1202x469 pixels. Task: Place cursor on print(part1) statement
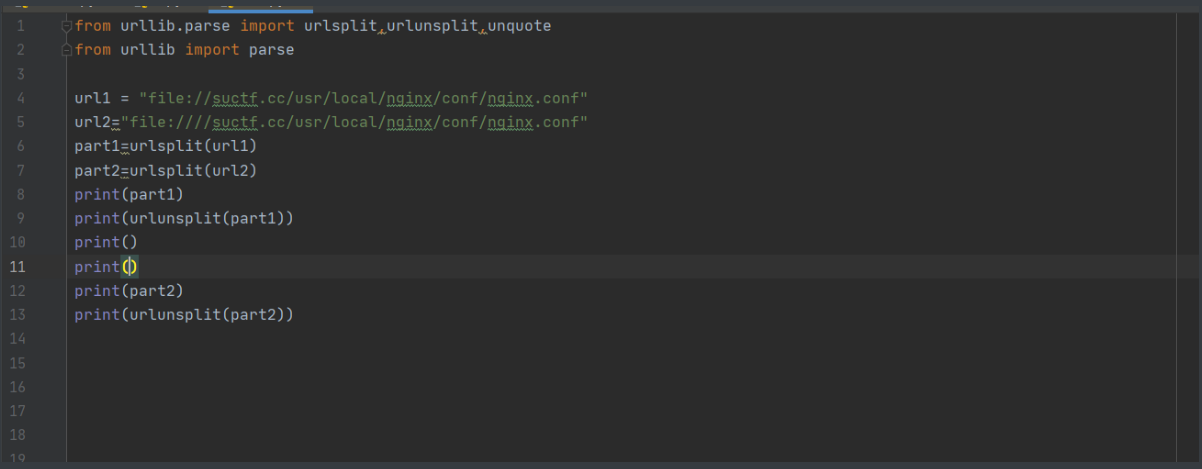click(129, 194)
